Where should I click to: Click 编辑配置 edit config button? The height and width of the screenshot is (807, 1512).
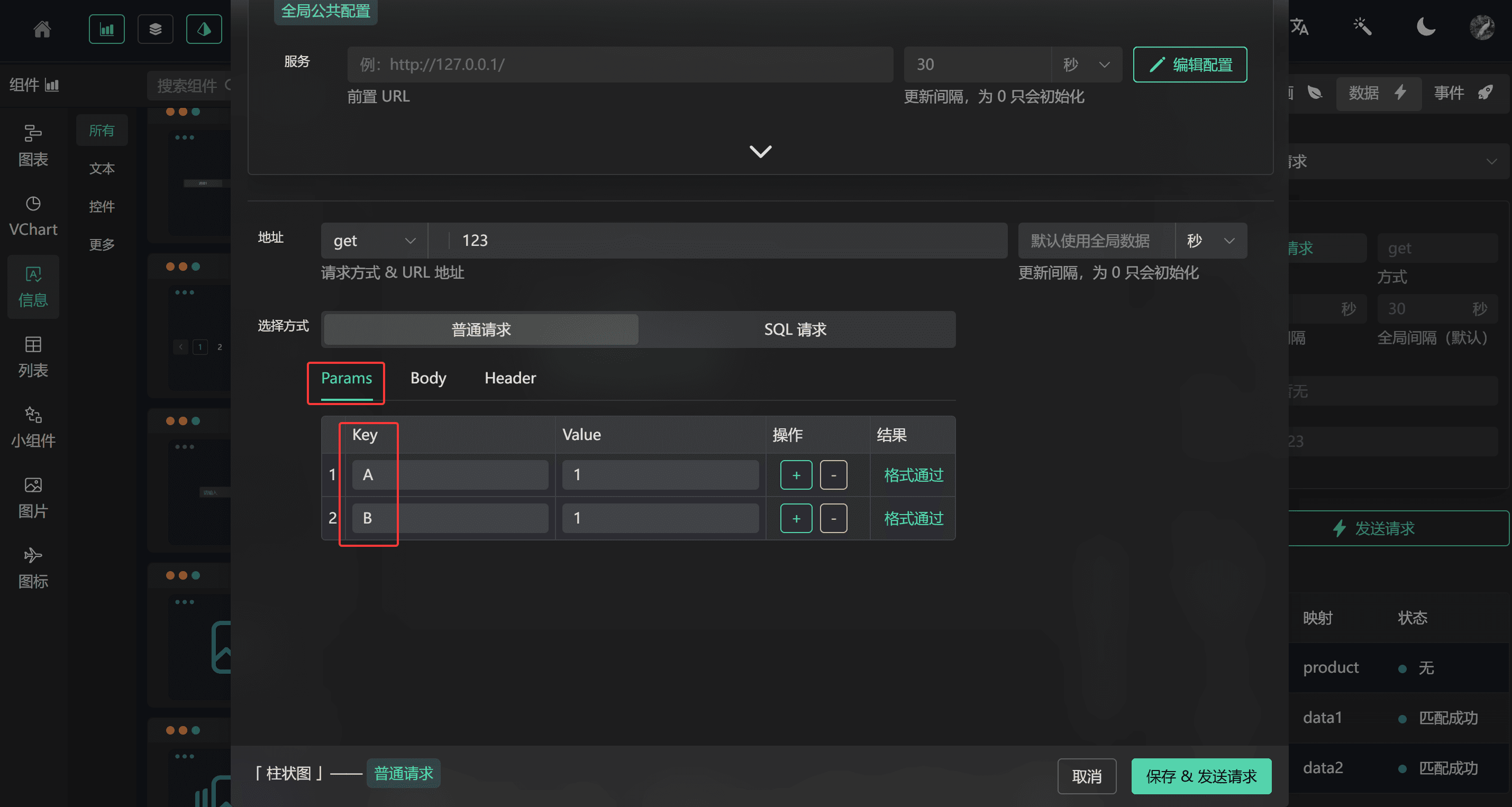tap(1190, 65)
